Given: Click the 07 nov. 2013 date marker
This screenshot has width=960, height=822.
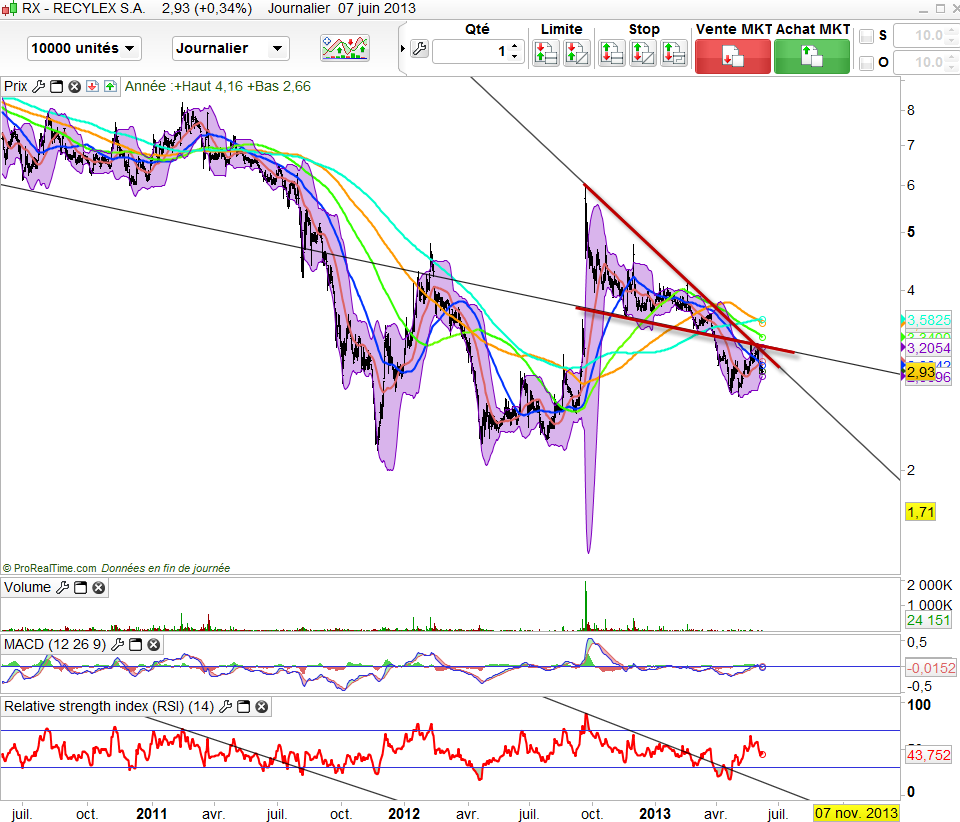Looking at the screenshot, I should tap(856, 813).
